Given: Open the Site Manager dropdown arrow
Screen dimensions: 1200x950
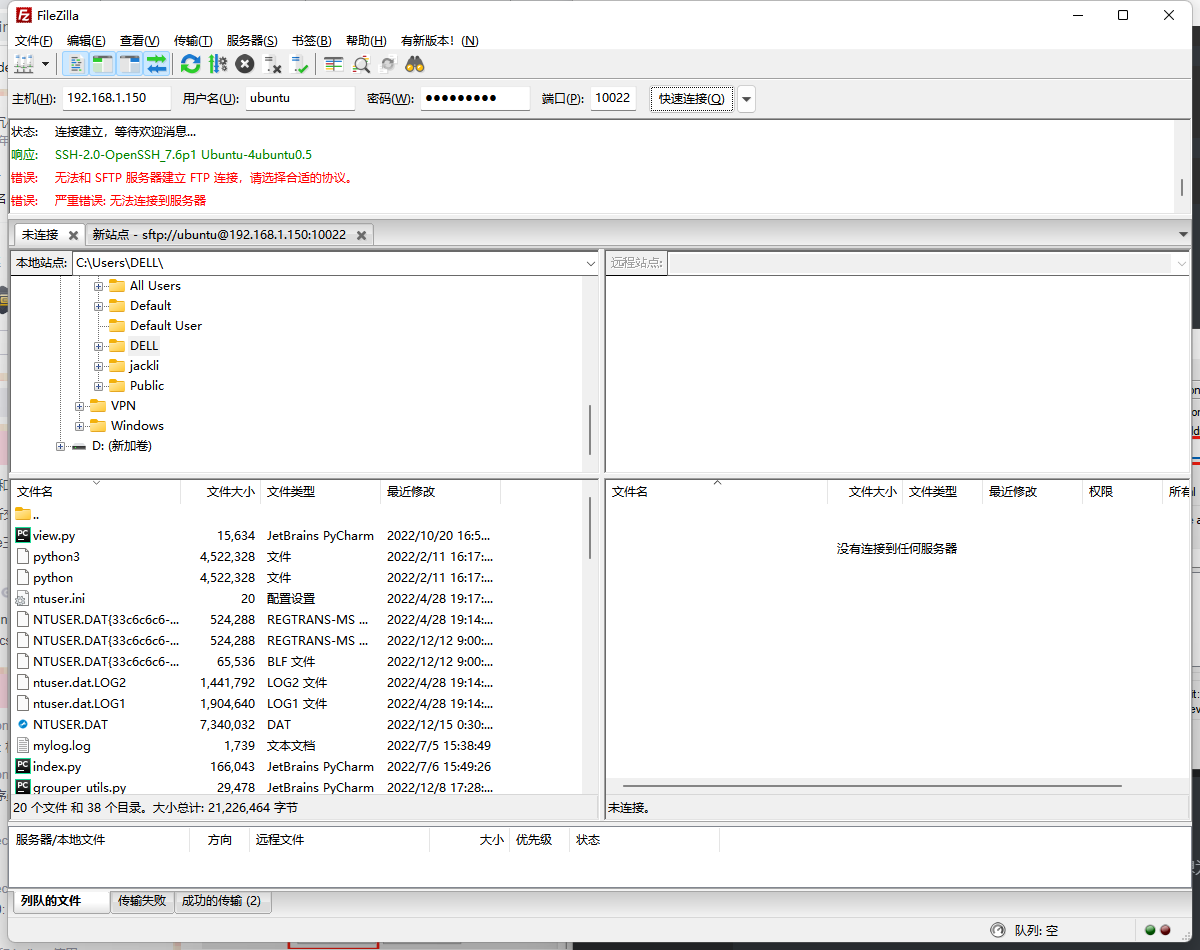Looking at the screenshot, I should point(46,64).
